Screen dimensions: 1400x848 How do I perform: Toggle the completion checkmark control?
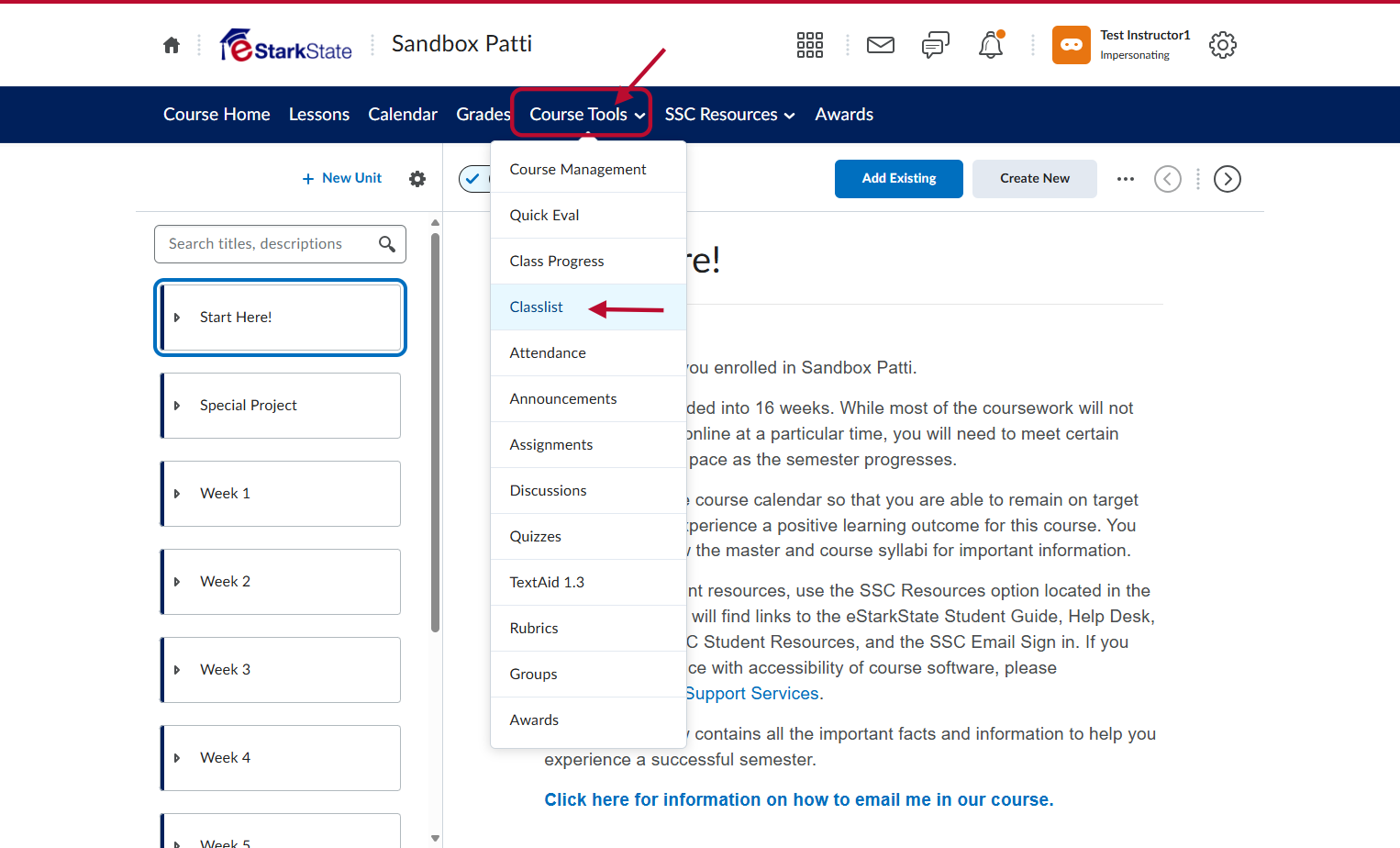(474, 179)
